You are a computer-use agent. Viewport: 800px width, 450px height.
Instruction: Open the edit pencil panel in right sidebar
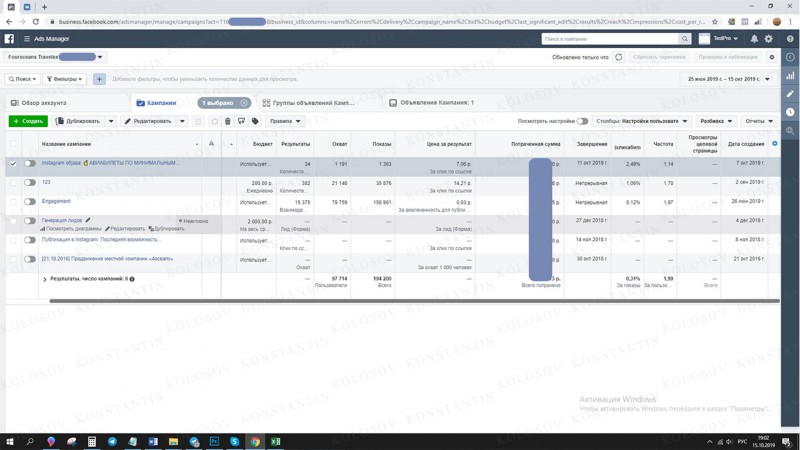pyautogui.click(x=790, y=94)
